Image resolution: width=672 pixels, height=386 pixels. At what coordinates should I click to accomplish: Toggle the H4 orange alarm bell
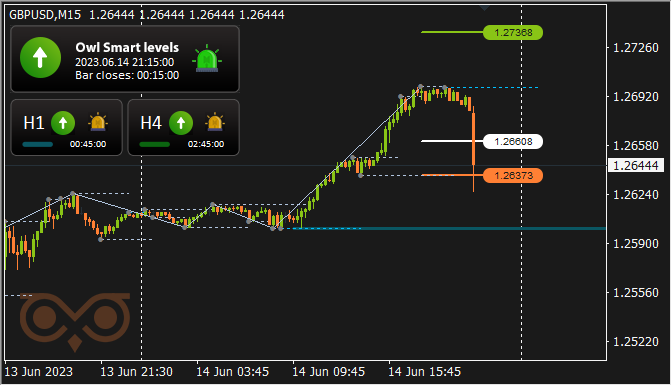[215, 123]
